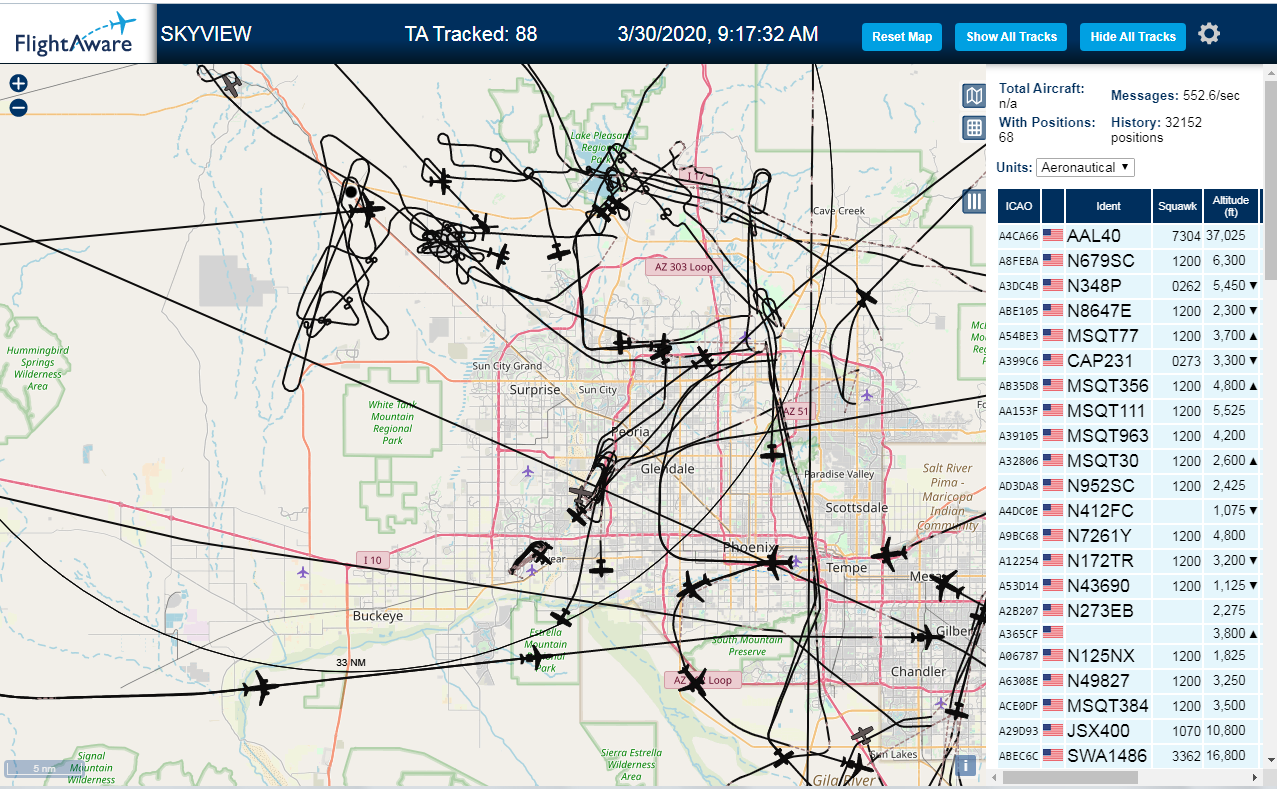Select the N412FC aircraft row

1128,511
